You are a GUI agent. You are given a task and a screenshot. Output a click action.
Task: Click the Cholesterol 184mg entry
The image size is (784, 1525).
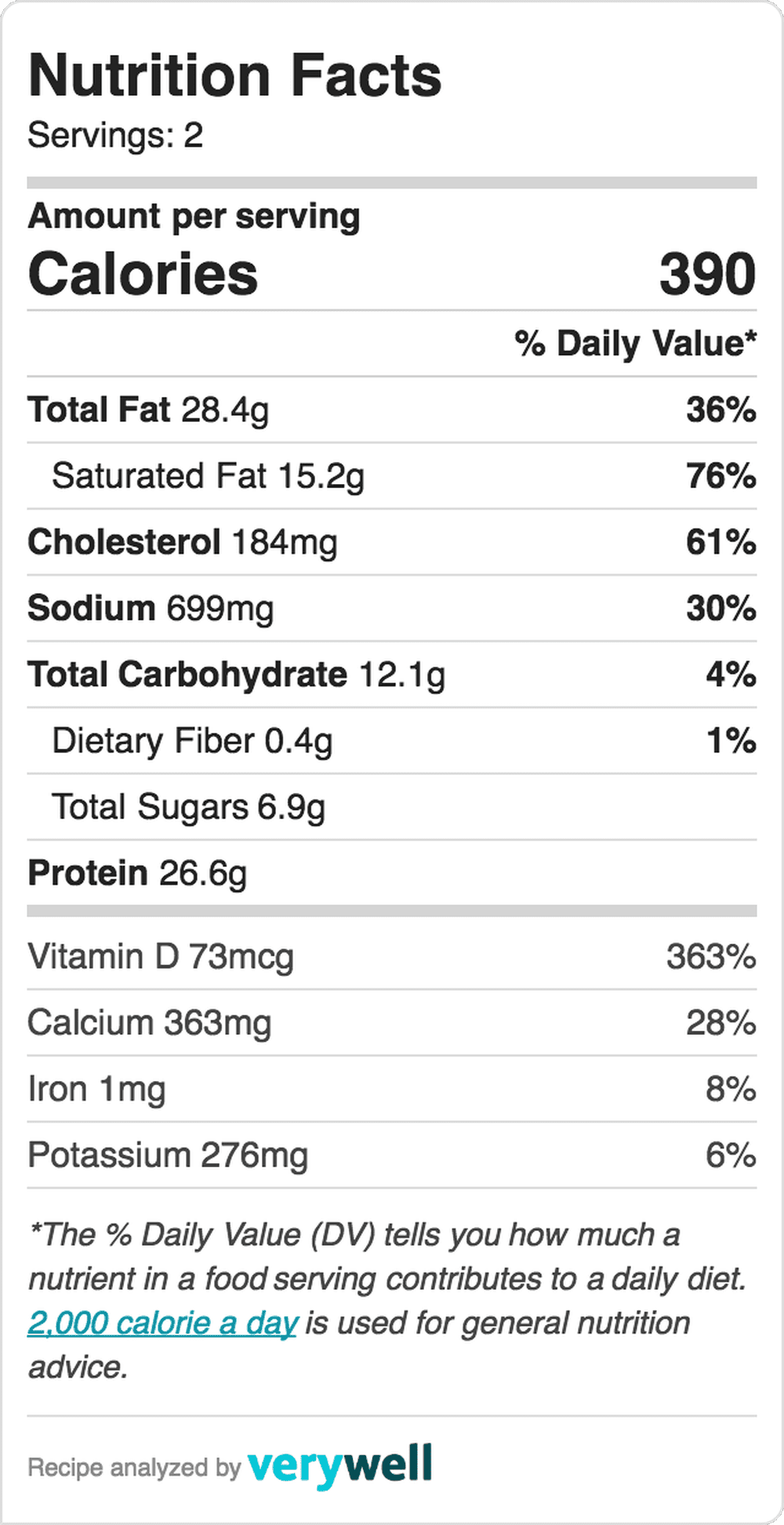(392, 542)
